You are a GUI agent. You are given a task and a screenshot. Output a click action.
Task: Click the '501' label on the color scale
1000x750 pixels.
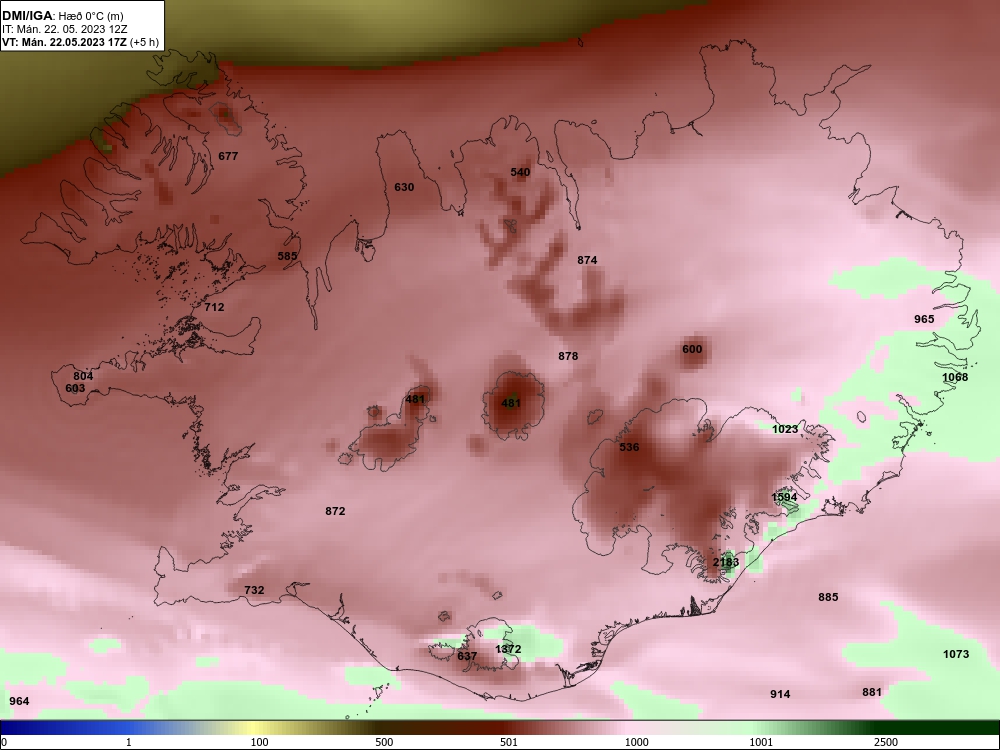509,742
